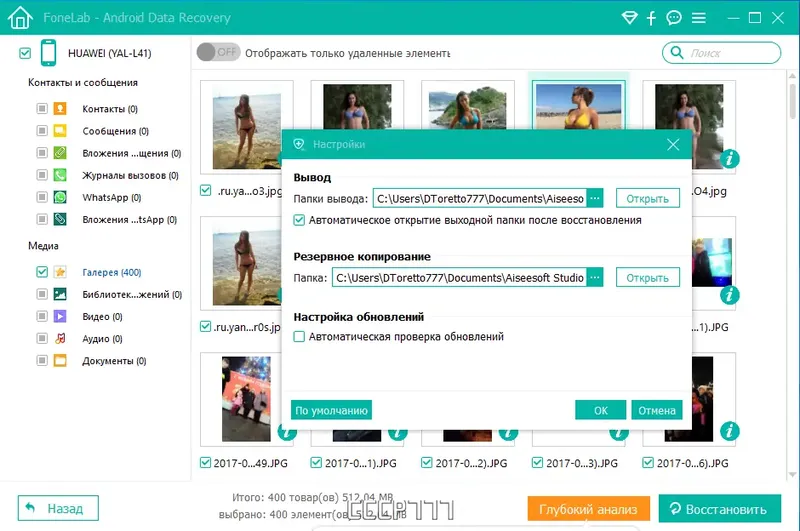
Task: Select Вложения ...tsApp (0) category
Action: click(130, 220)
